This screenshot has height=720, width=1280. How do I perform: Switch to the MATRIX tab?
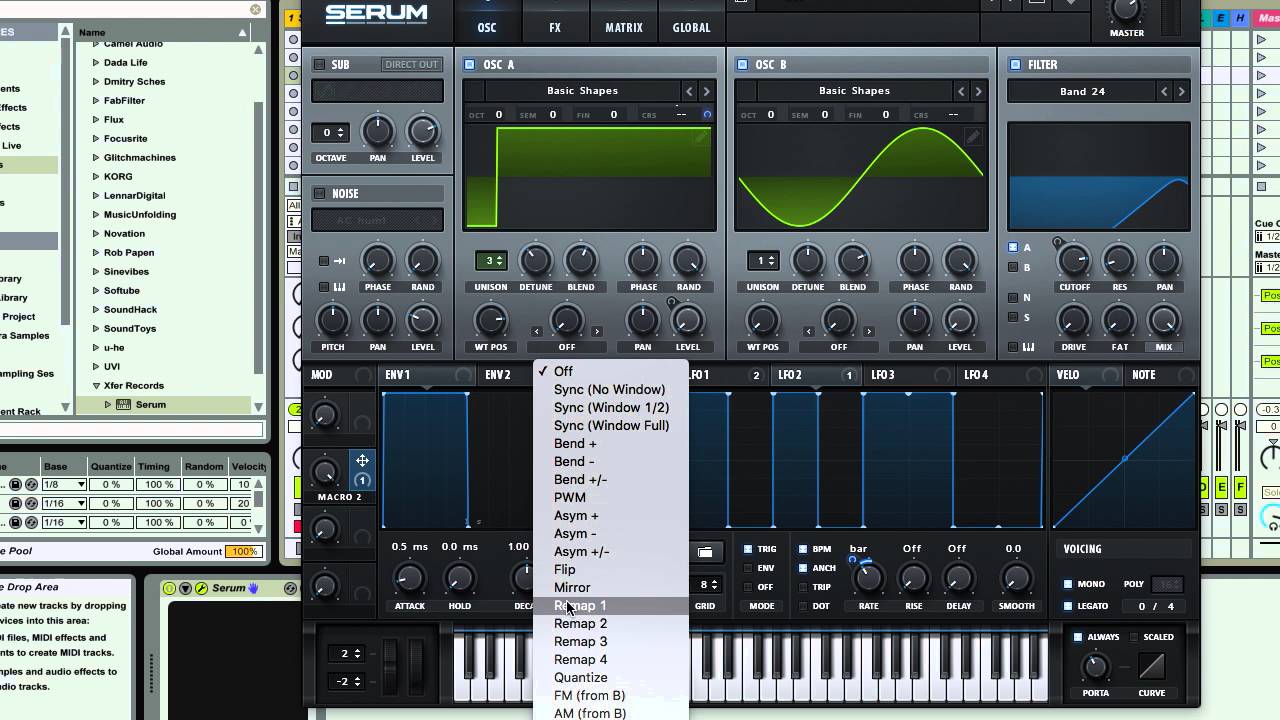click(624, 27)
